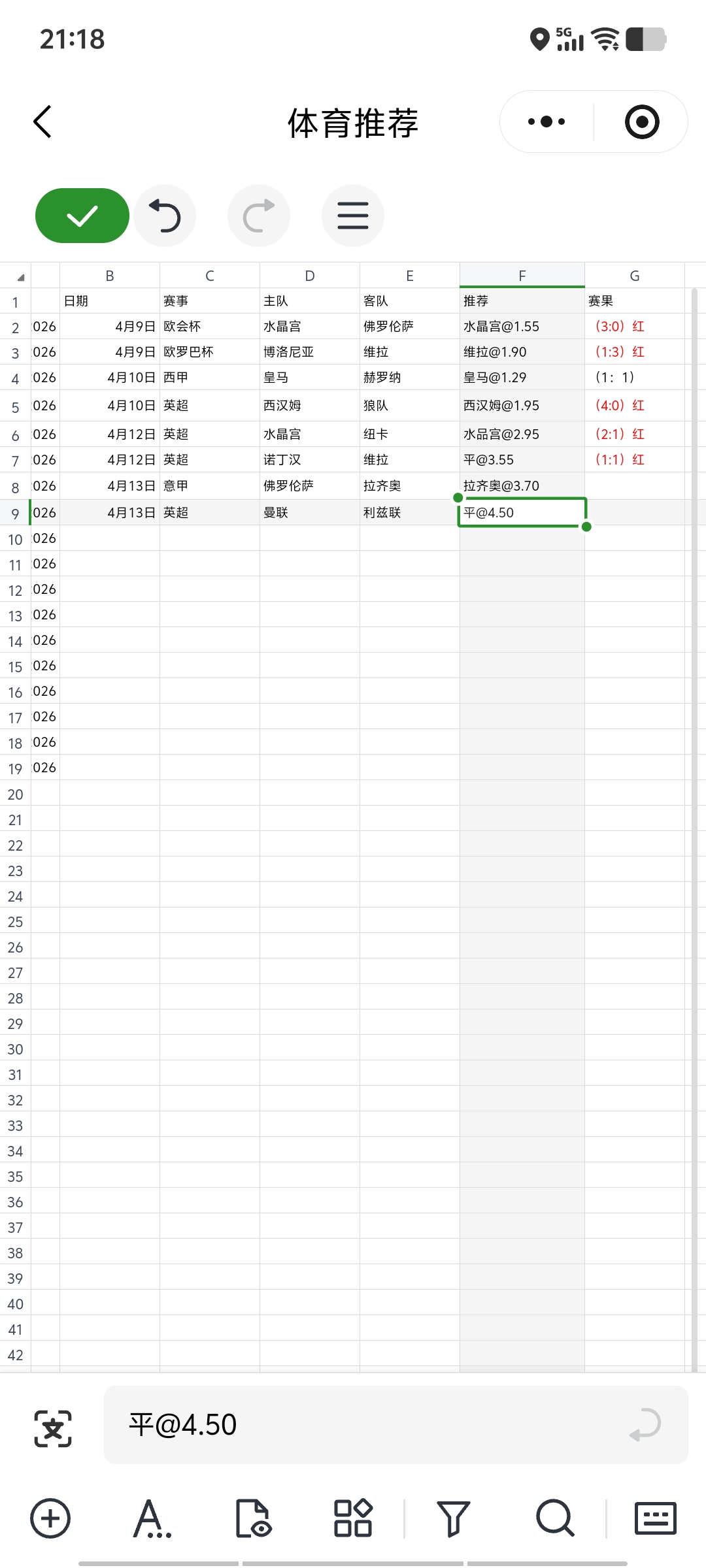
Task: Tap the file preview icon
Action: (253, 1518)
